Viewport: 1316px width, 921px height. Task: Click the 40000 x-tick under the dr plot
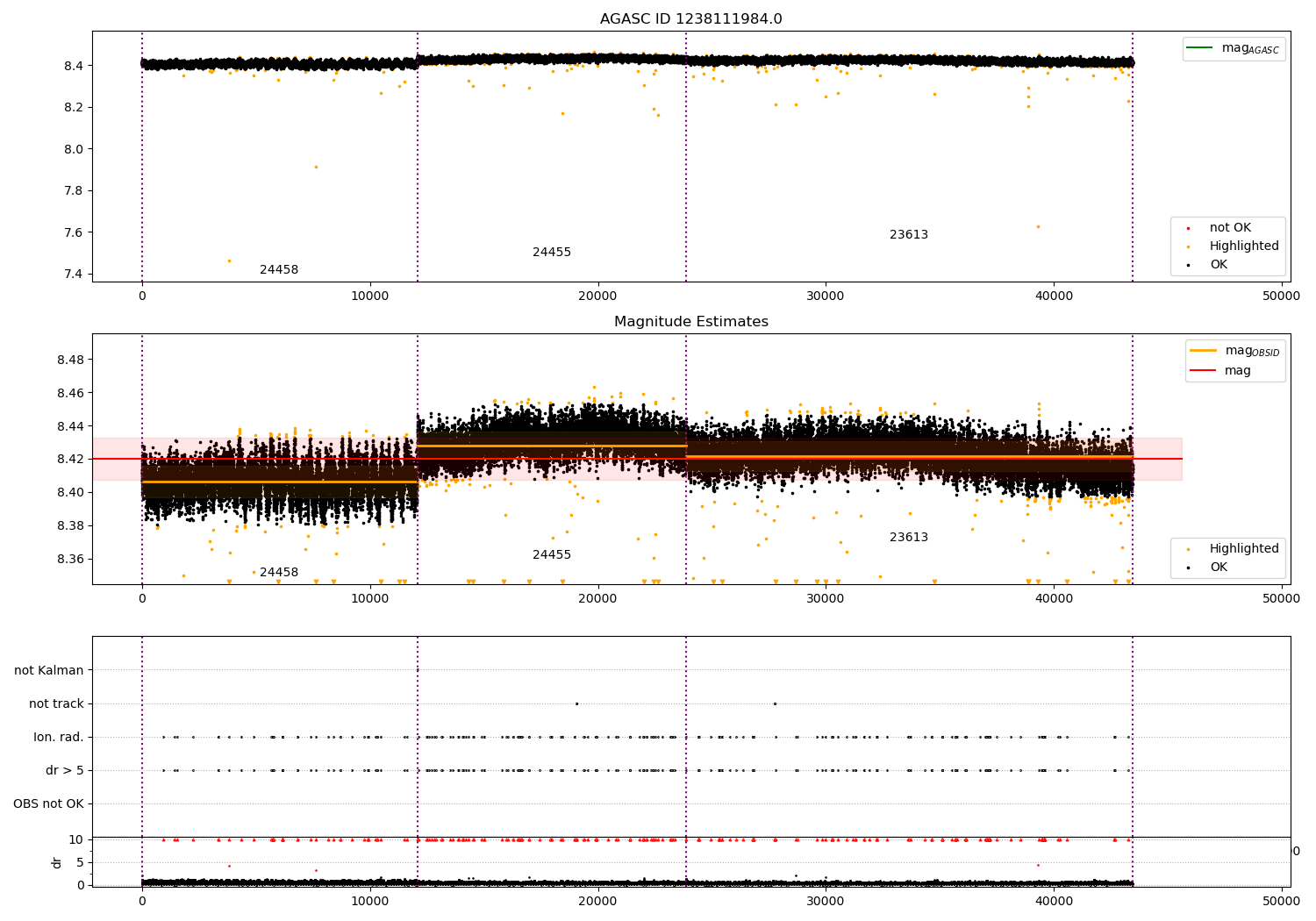pos(1054,901)
